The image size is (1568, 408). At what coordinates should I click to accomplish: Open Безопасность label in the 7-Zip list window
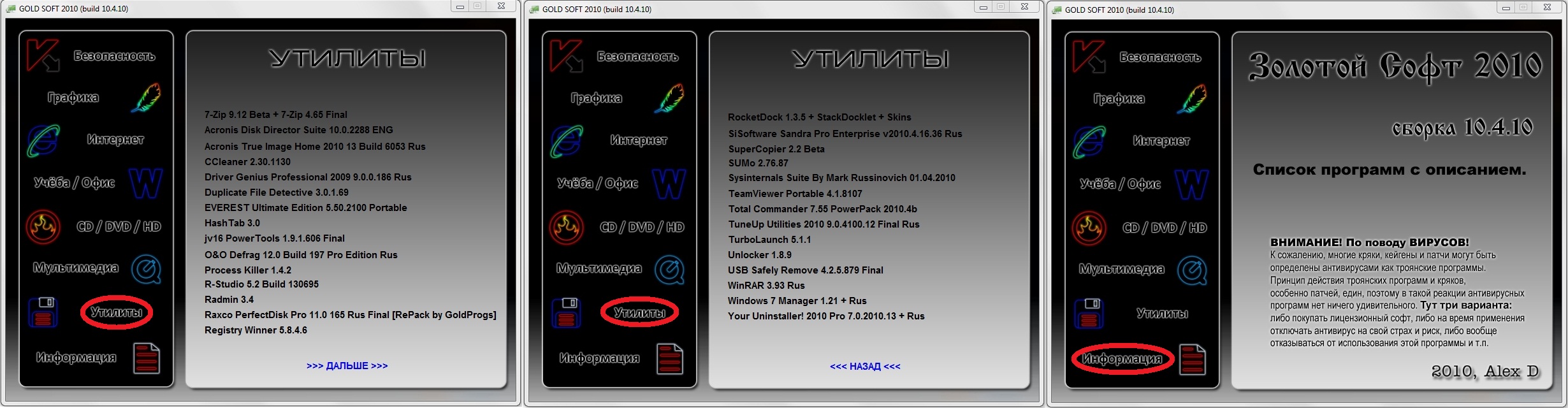(x=115, y=56)
